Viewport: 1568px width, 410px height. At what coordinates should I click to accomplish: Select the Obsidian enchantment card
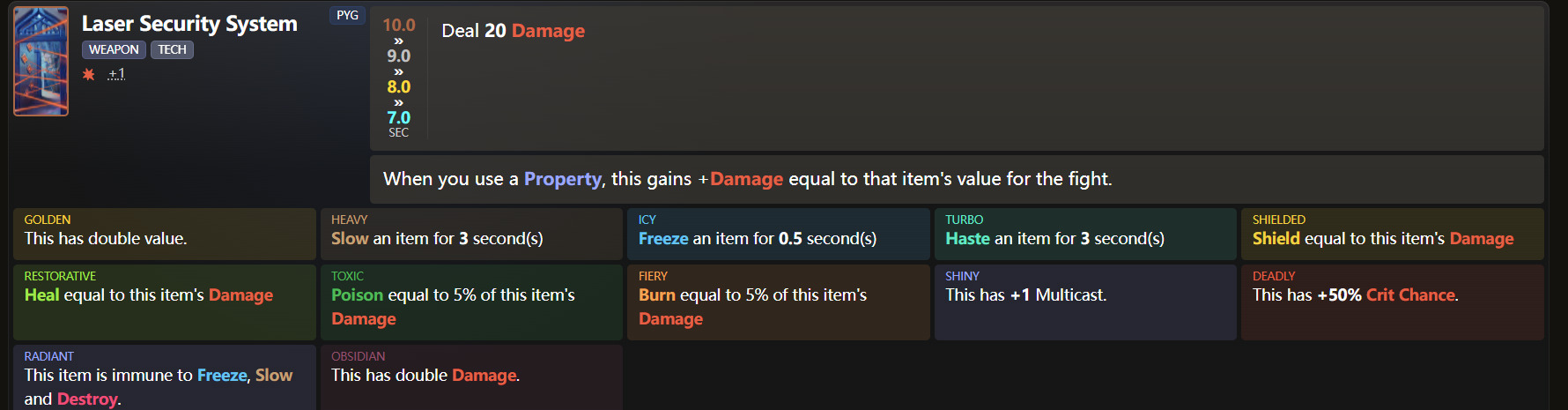point(471,376)
